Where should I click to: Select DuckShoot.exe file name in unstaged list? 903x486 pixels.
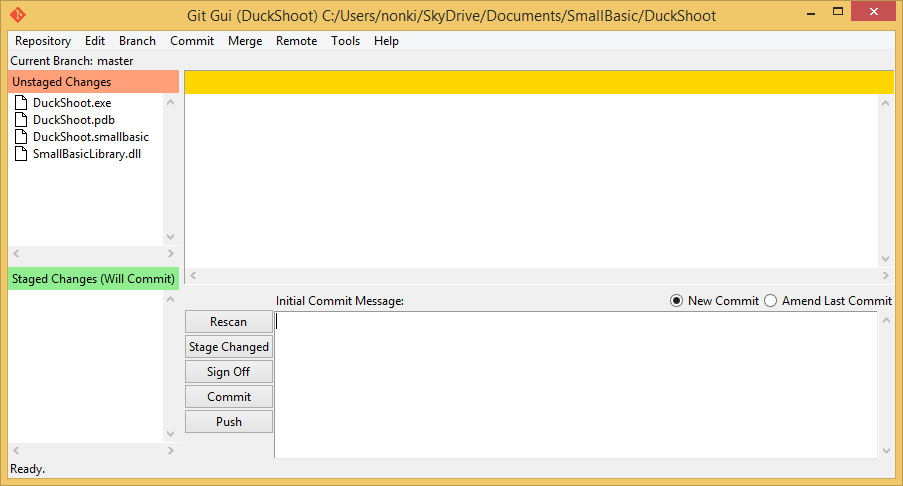[72, 102]
